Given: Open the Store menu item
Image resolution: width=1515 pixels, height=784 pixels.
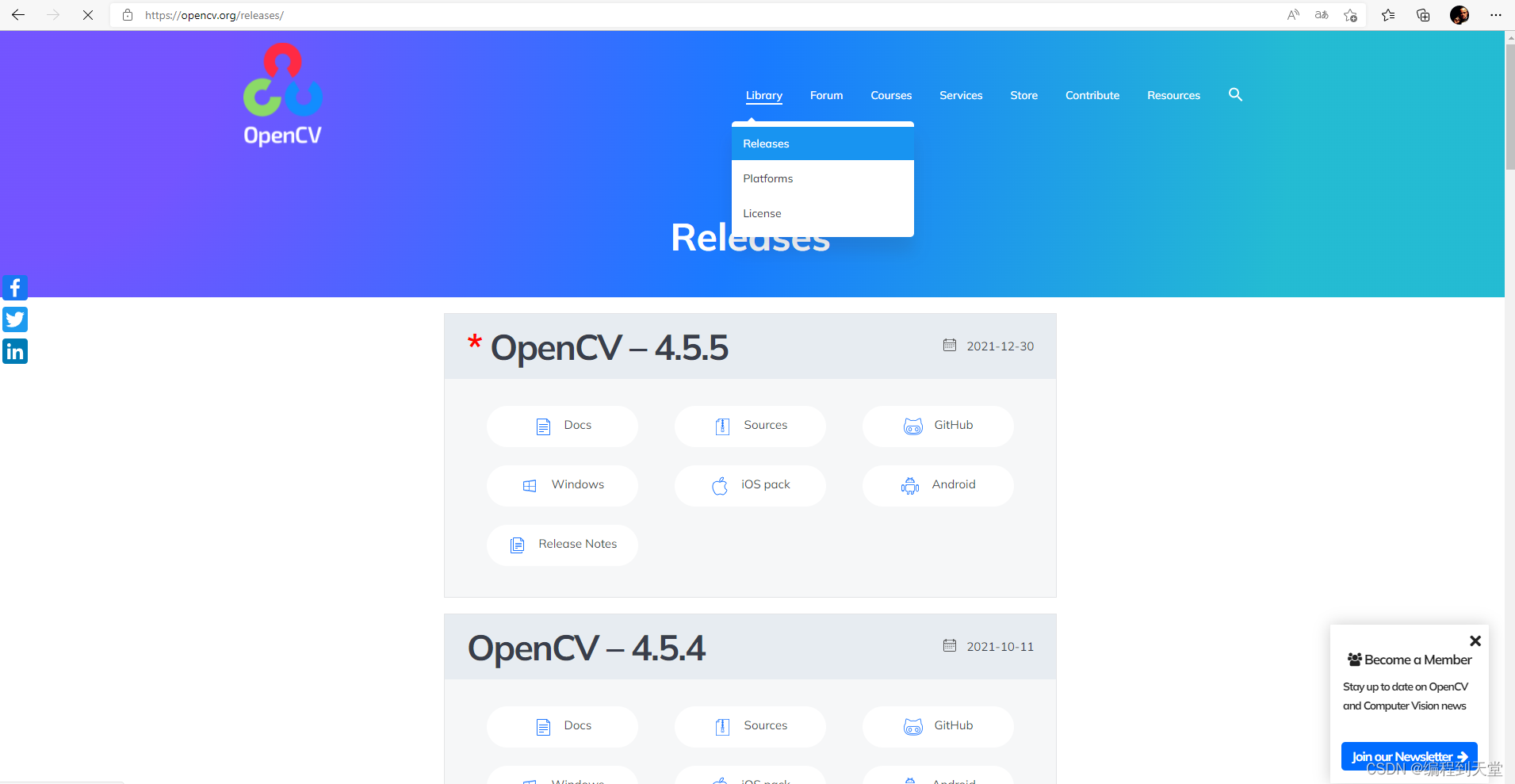Looking at the screenshot, I should [1023, 95].
